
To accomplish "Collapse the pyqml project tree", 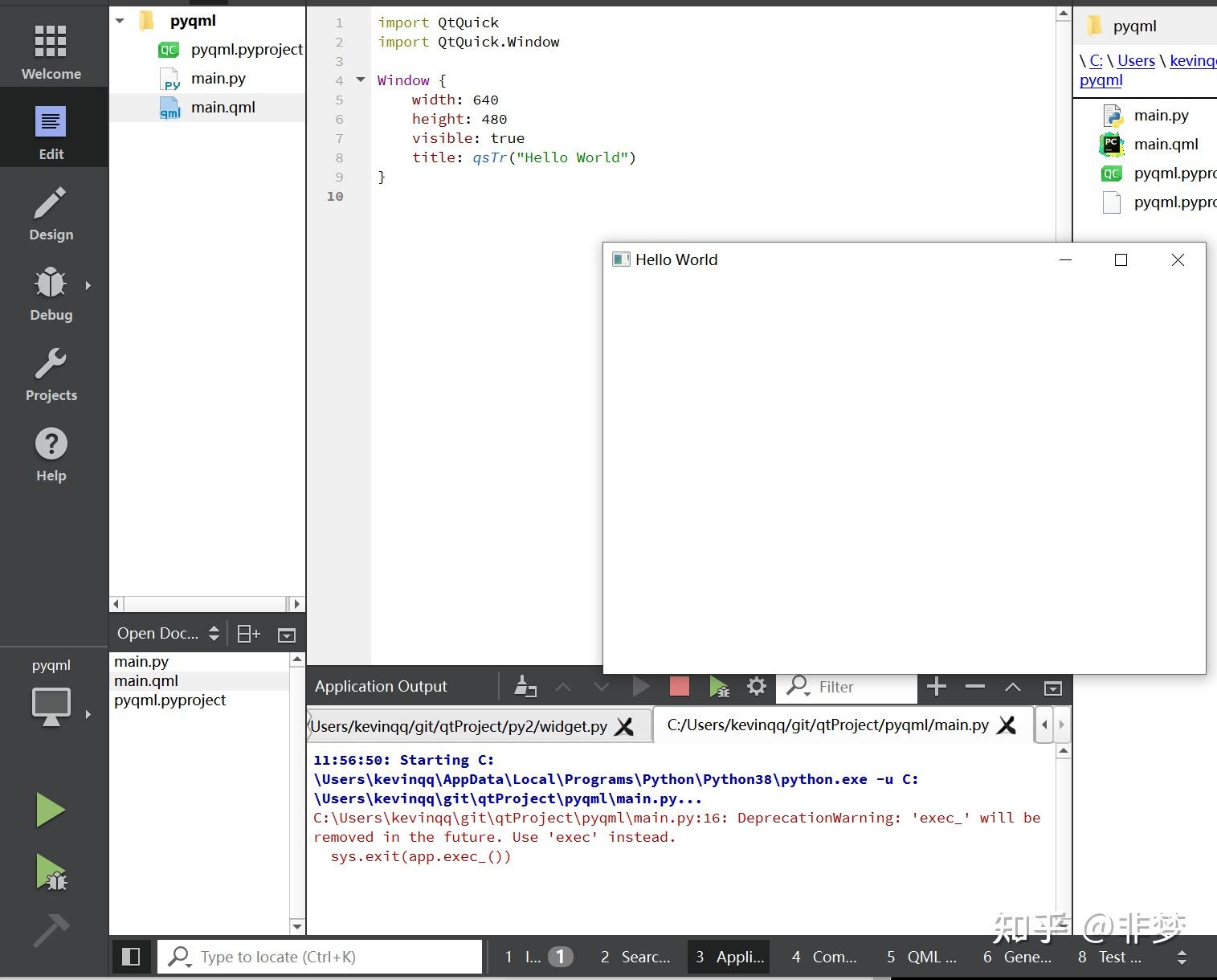I will [x=120, y=21].
